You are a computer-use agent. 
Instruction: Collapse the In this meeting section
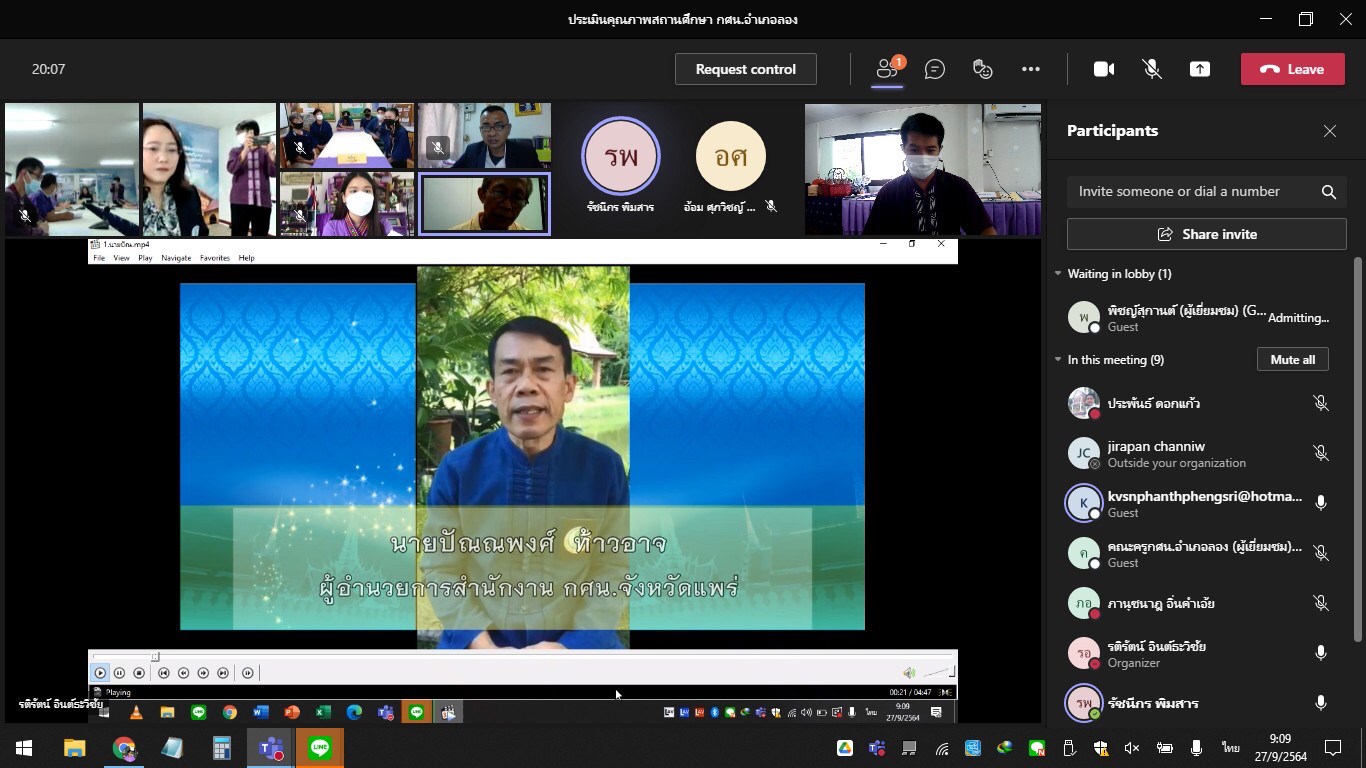(x=1058, y=360)
